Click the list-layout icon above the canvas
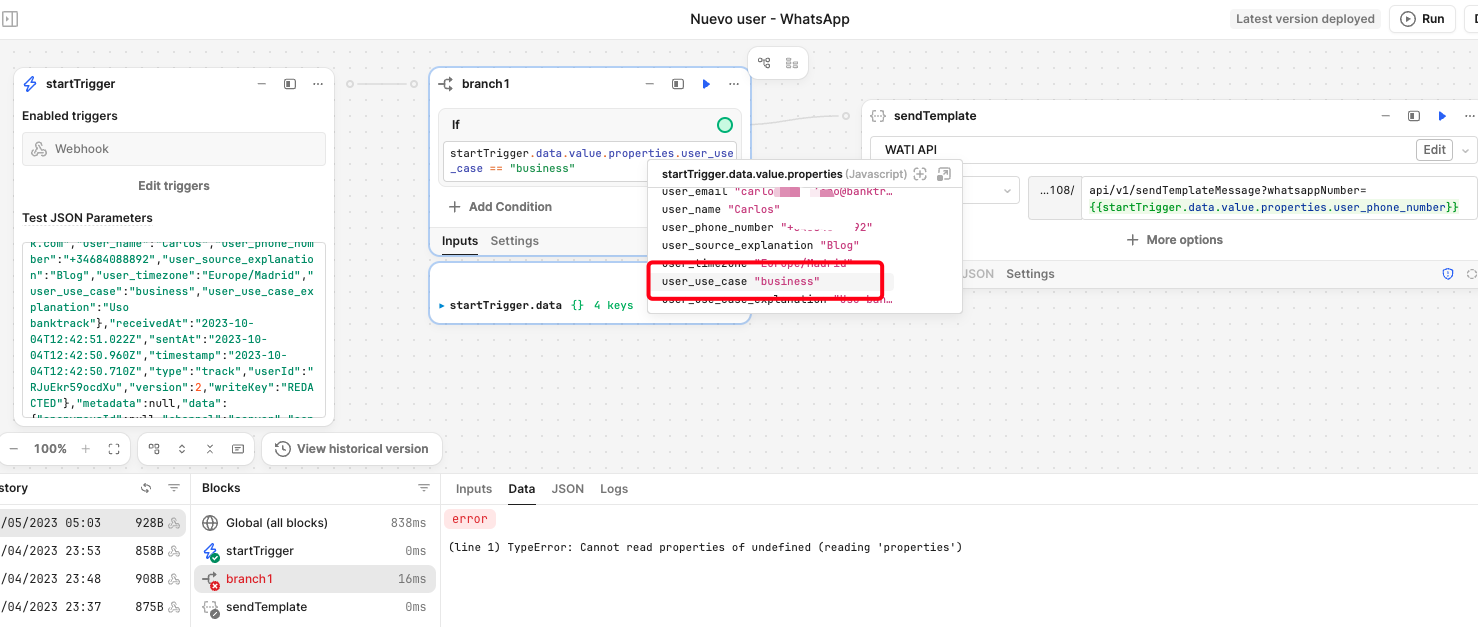The height and width of the screenshot is (627, 1478). (x=792, y=63)
